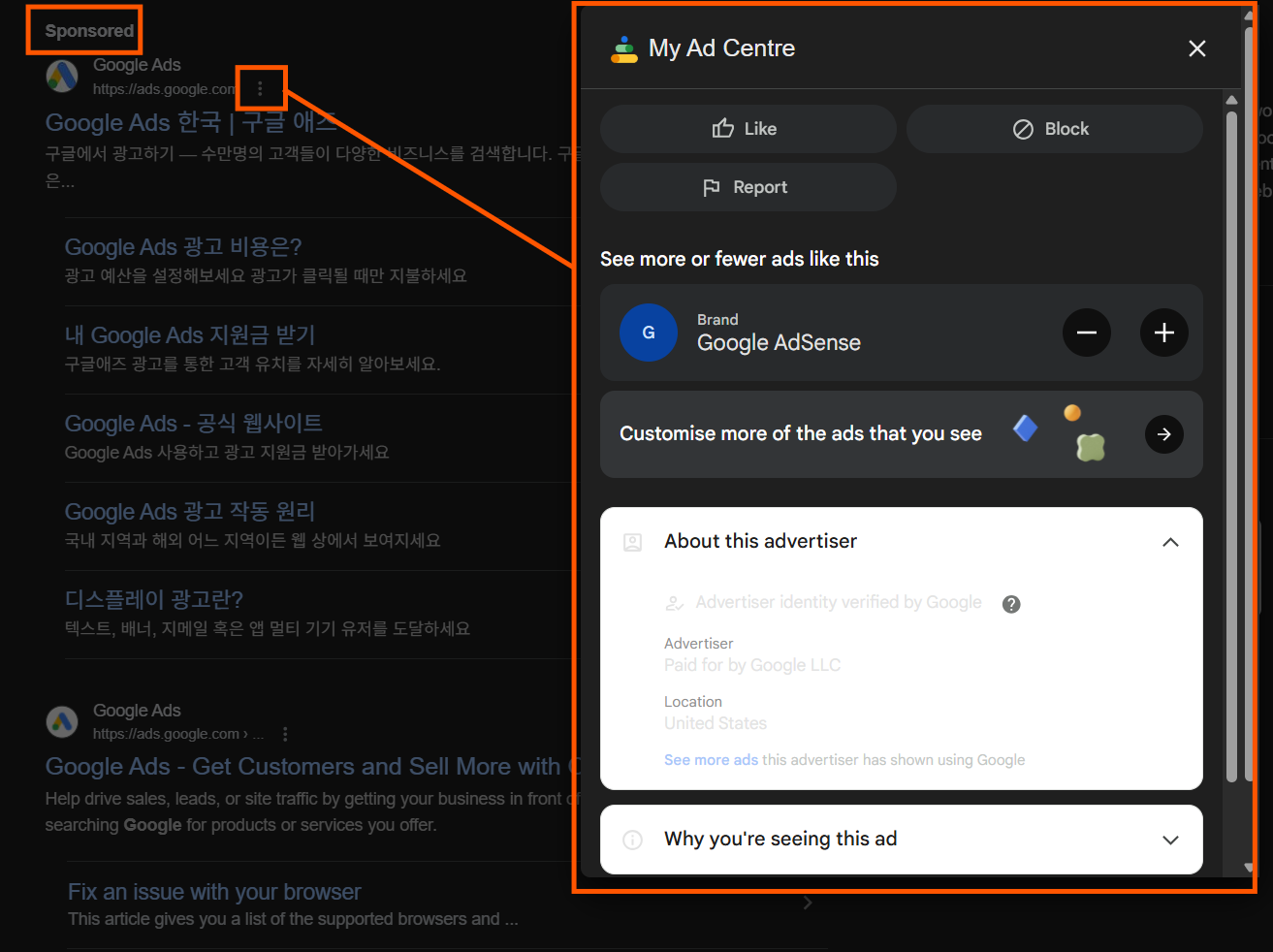1273x952 pixels.
Task: Click the ad panel vertical scrollbar thumb
Action: pos(1231,446)
